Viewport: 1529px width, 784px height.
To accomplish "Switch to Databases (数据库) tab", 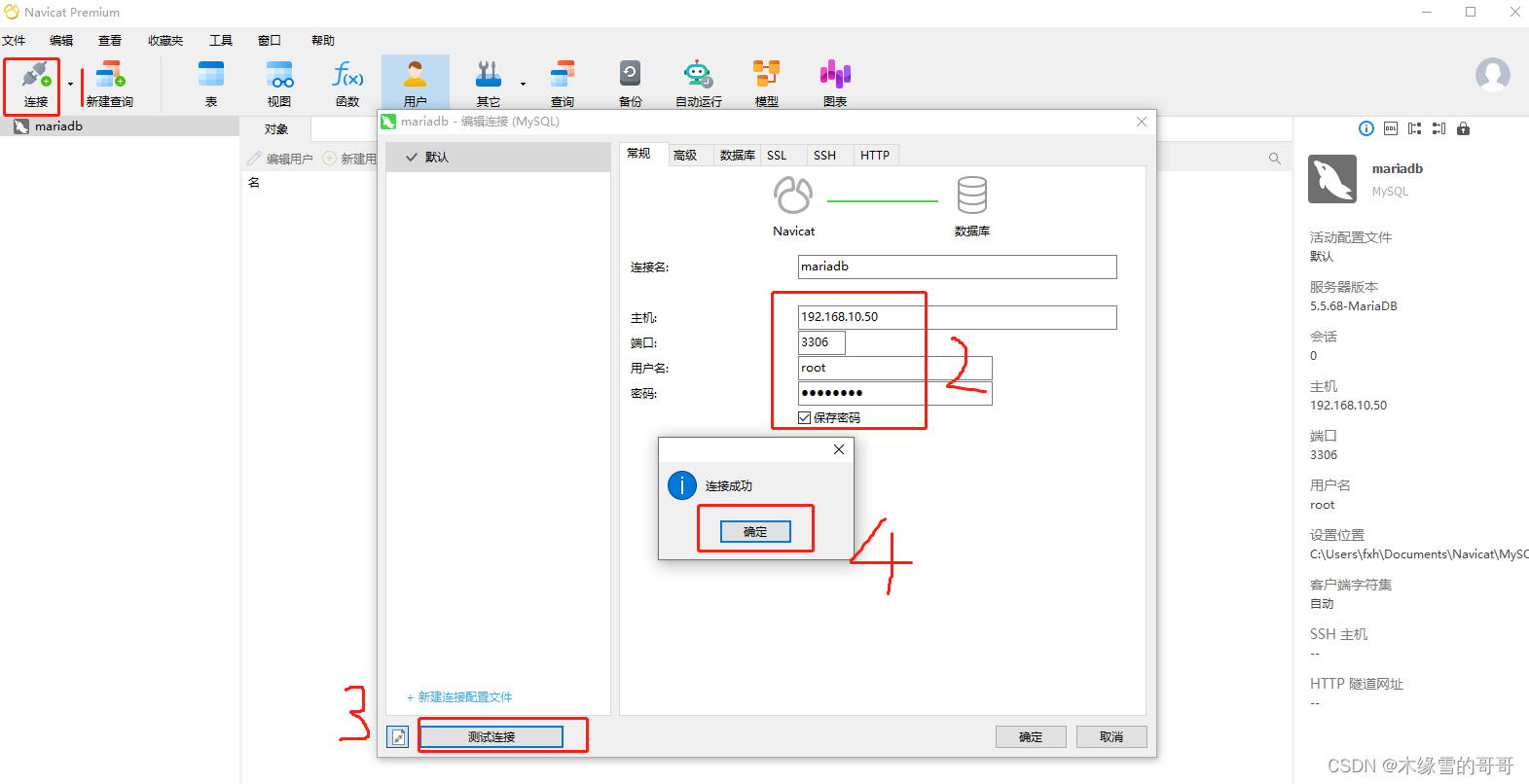I will (738, 156).
